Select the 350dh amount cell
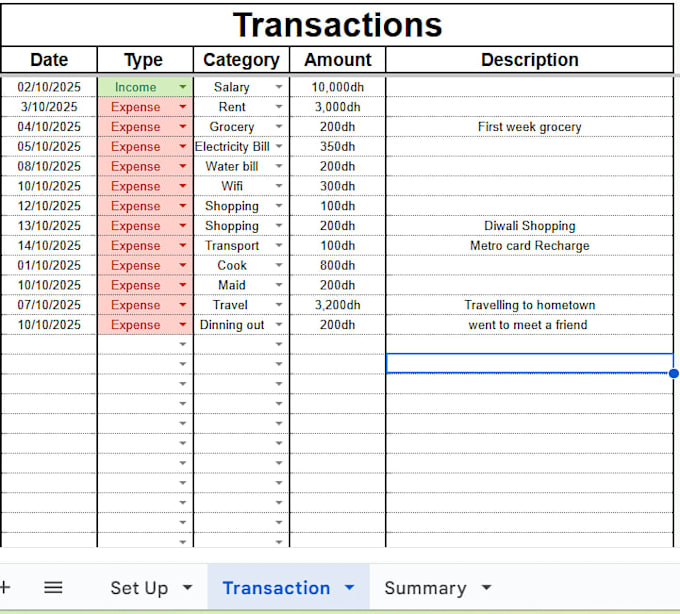680x614 pixels. tap(337, 147)
